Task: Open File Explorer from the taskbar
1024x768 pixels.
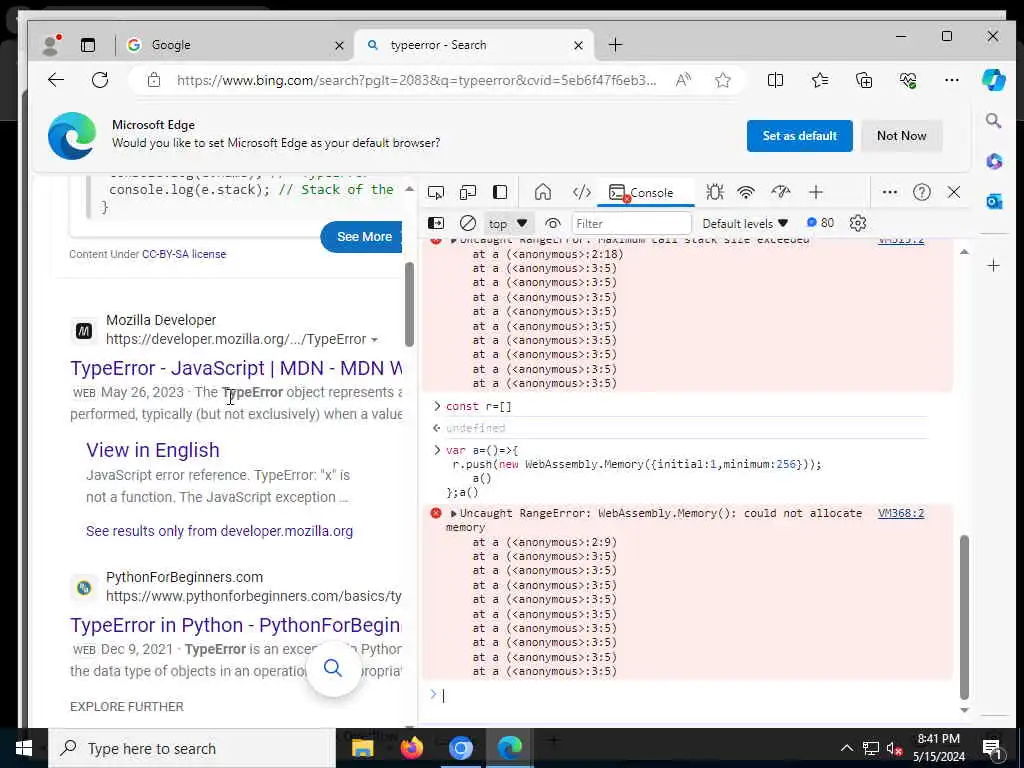Action: click(x=362, y=748)
